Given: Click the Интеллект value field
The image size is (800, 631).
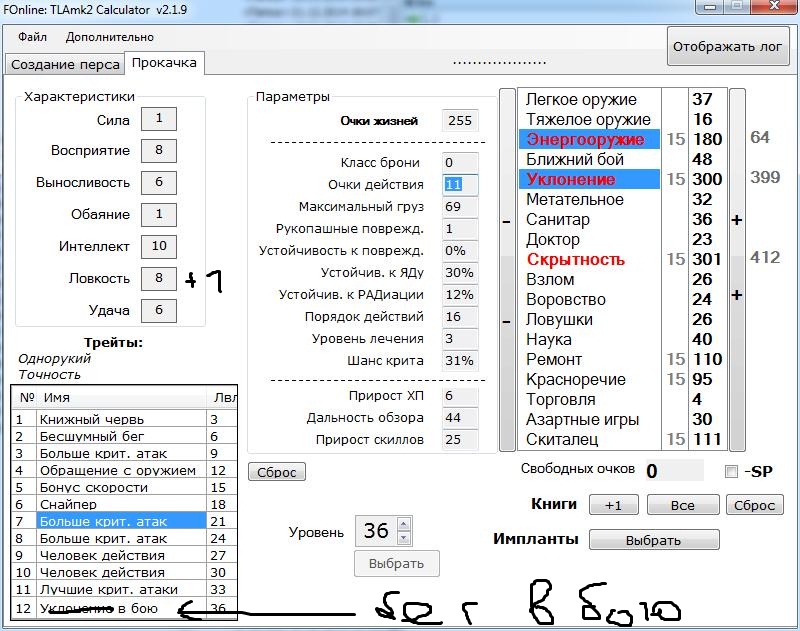Looking at the screenshot, I should (x=158, y=246).
